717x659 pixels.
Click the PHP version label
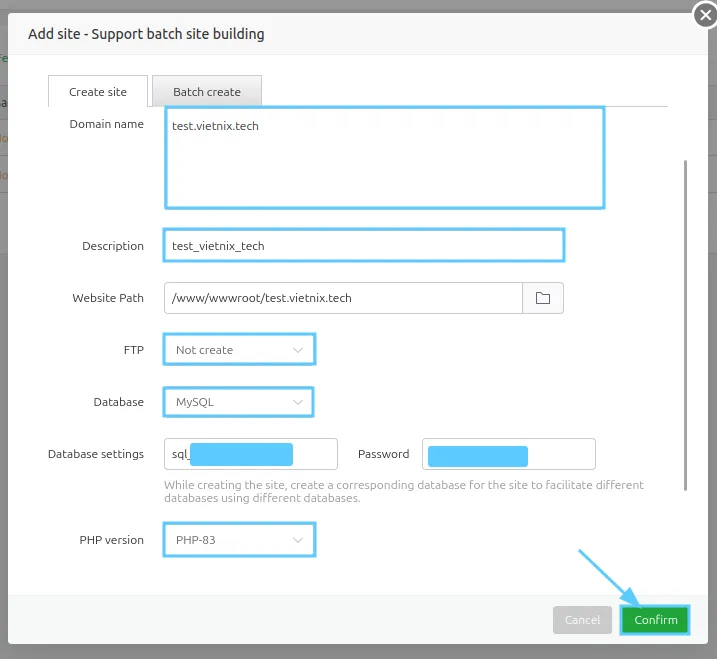point(112,540)
